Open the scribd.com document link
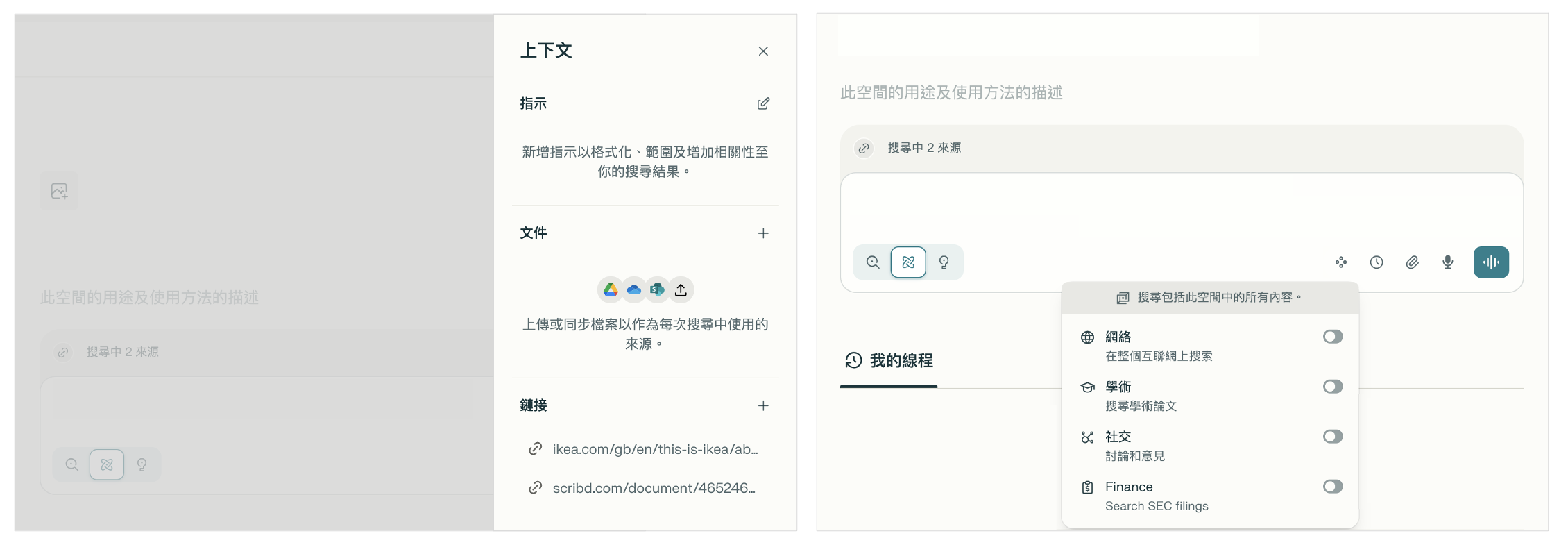Image resolution: width=1568 pixels, height=547 pixels. [x=653, y=488]
